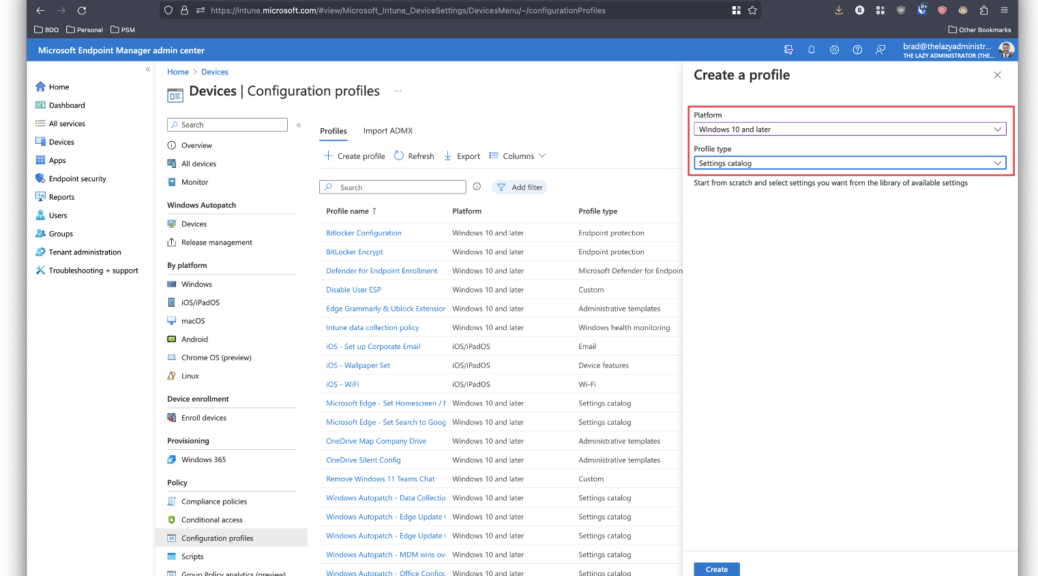
Task: Open the browser downloads icon
Action: (839, 11)
